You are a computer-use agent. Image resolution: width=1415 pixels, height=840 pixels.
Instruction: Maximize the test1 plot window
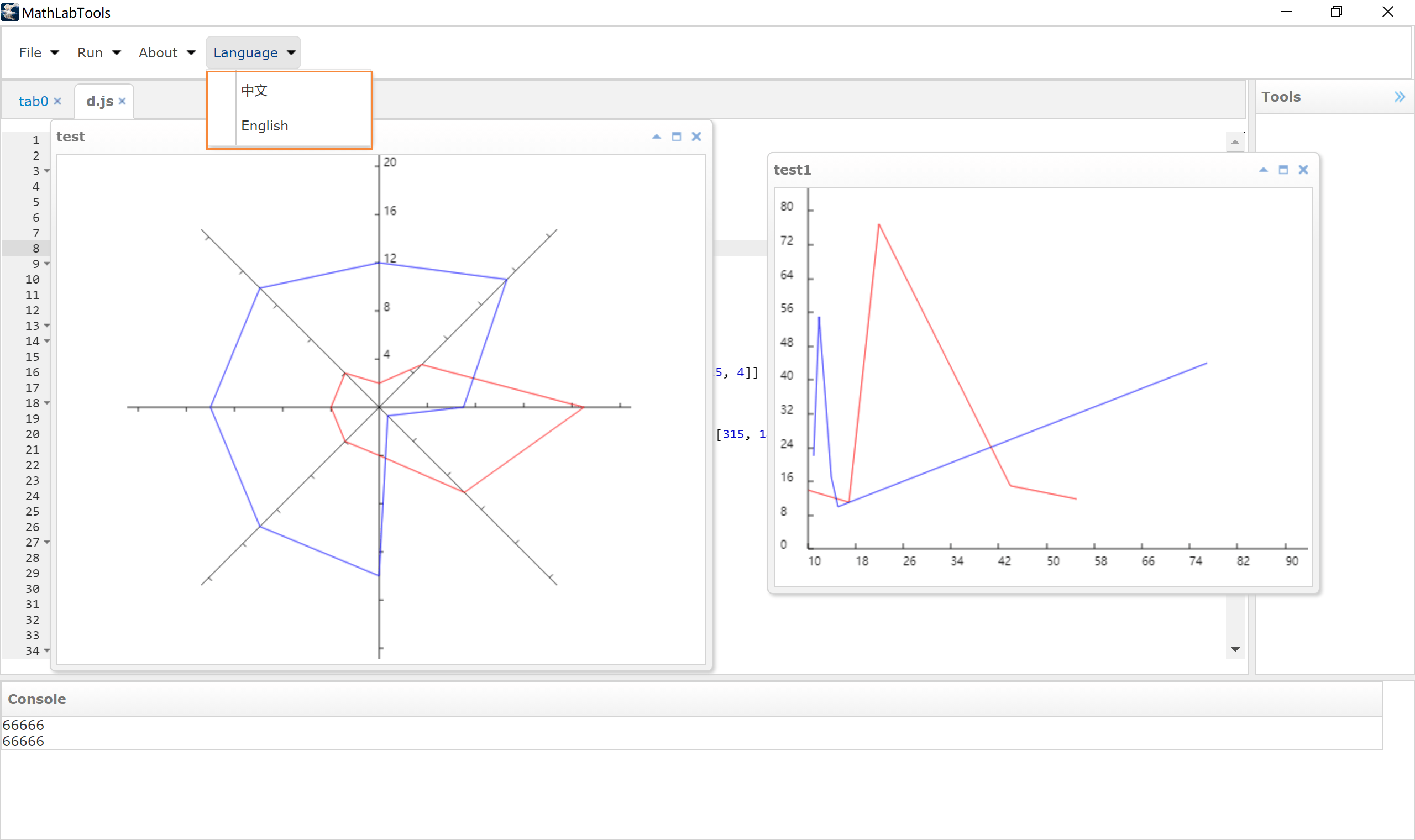point(1283,169)
